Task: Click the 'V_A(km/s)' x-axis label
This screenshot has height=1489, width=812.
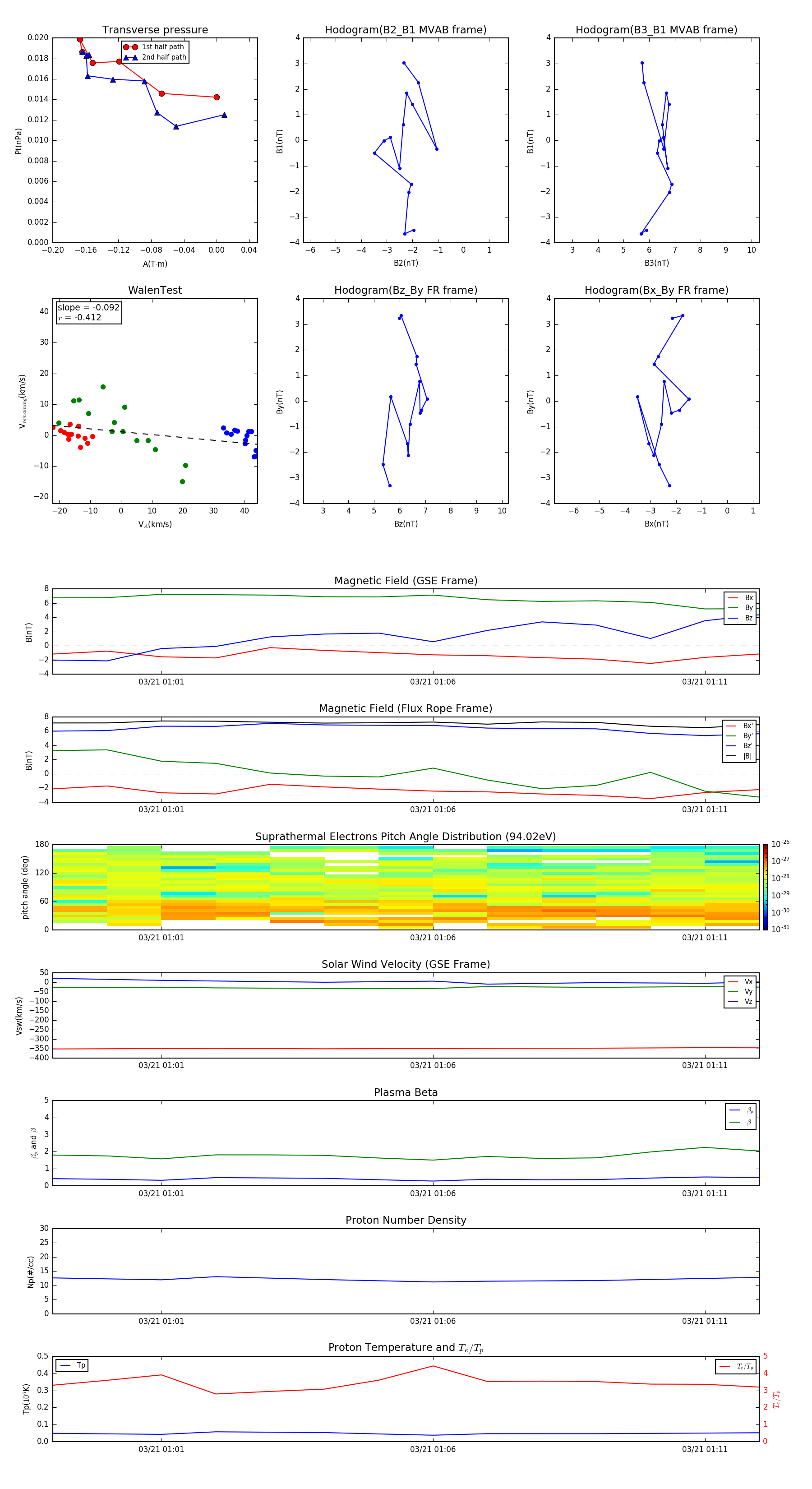Action: pos(155,524)
